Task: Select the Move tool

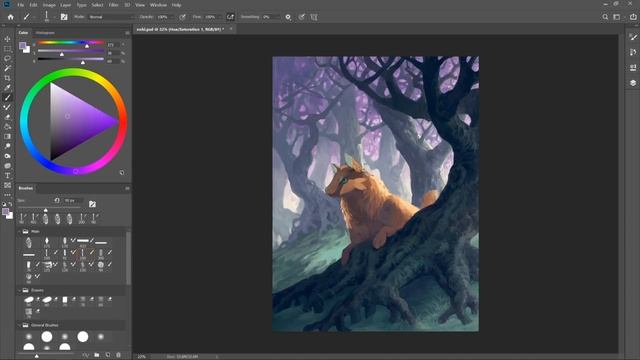Action: pyautogui.click(x=7, y=39)
